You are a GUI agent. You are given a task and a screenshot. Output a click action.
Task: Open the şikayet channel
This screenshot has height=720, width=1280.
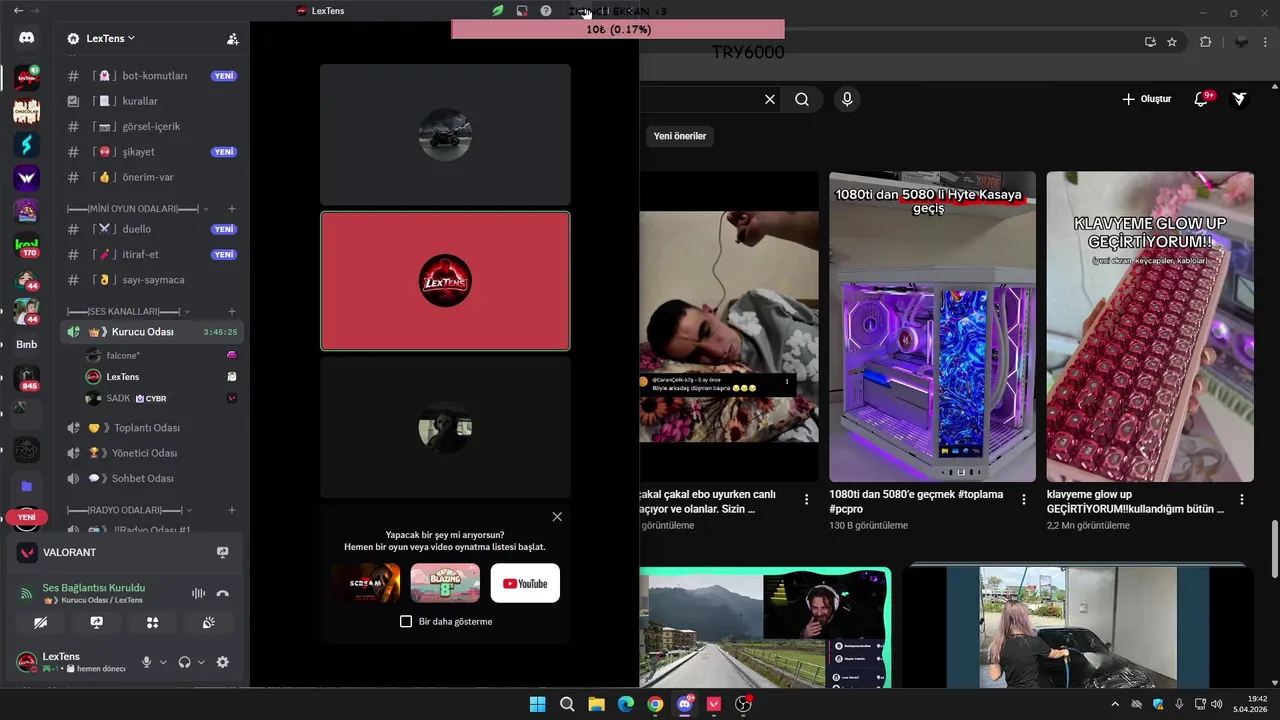tap(152, 152)
